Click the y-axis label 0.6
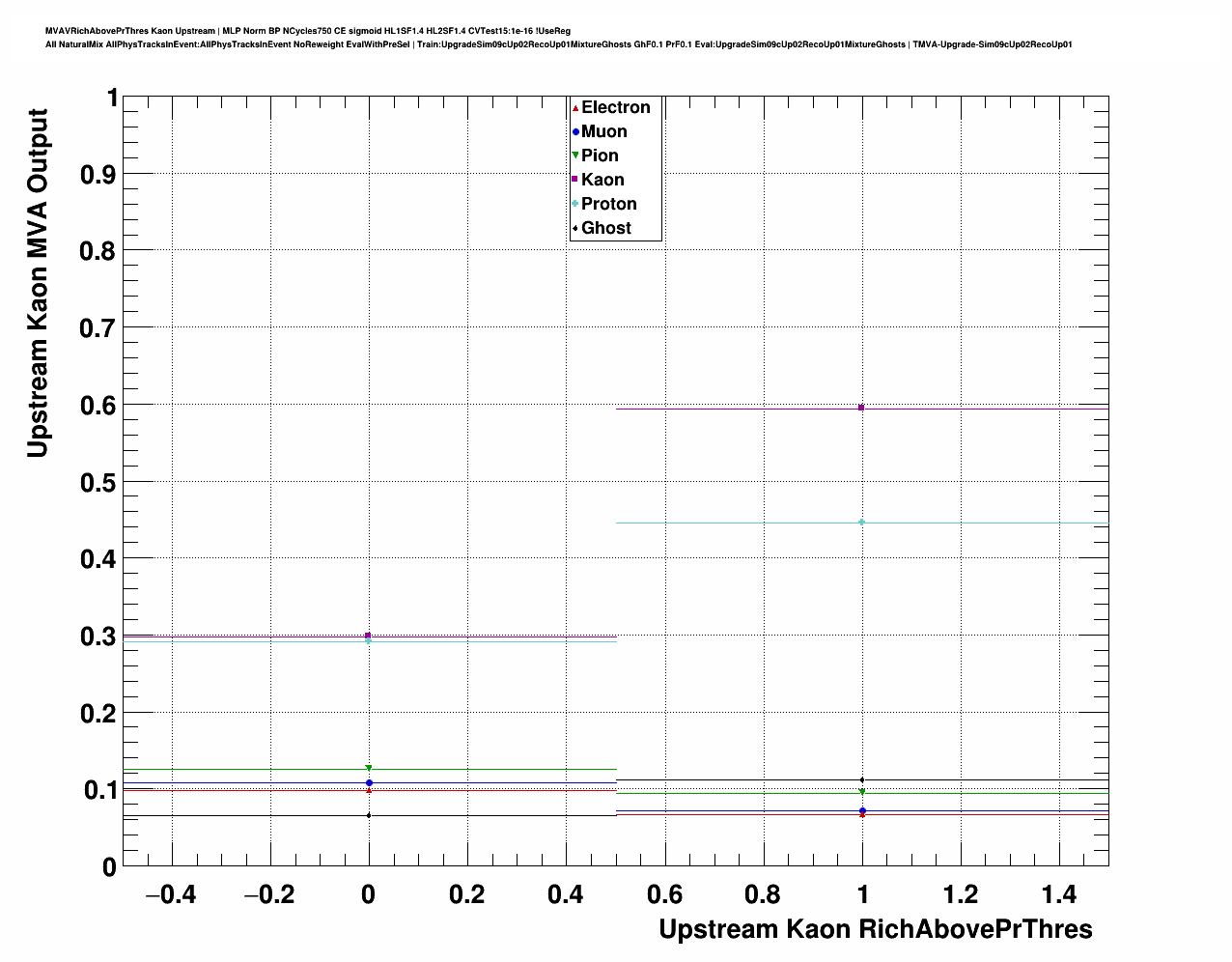This screenshot has width=1232, height=962. pyautogui.click(x=98, y=406)
